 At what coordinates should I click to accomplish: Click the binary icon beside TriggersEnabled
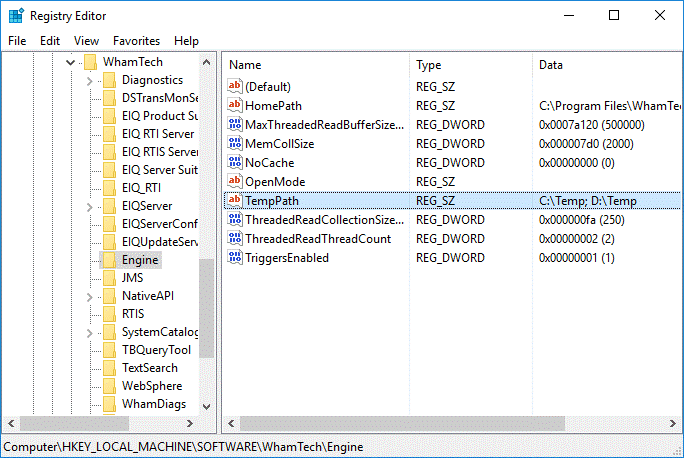(235, 257)
